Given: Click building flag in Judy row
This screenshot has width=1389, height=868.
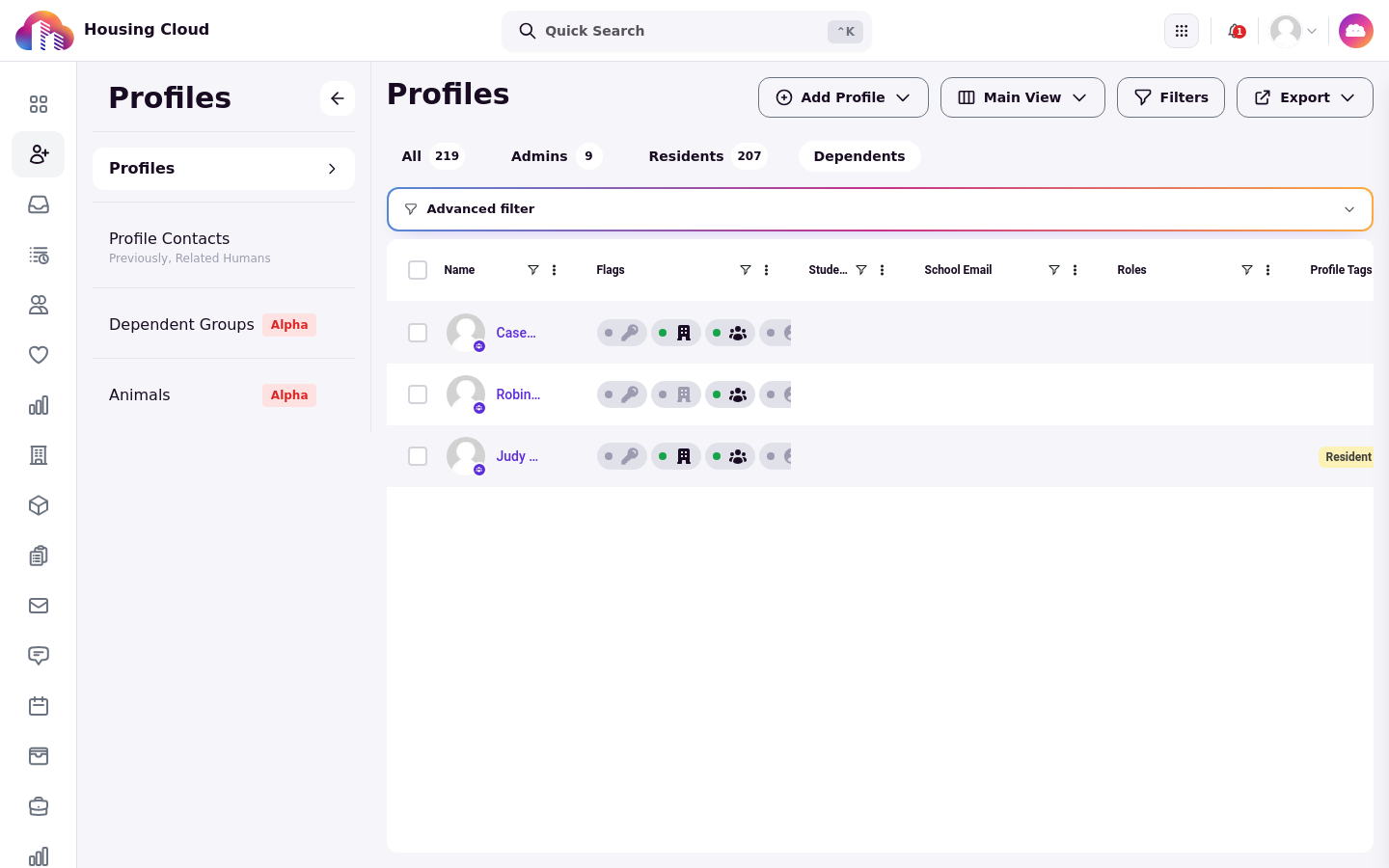Looking at the screenshot, I should click(x=676, y=456).
